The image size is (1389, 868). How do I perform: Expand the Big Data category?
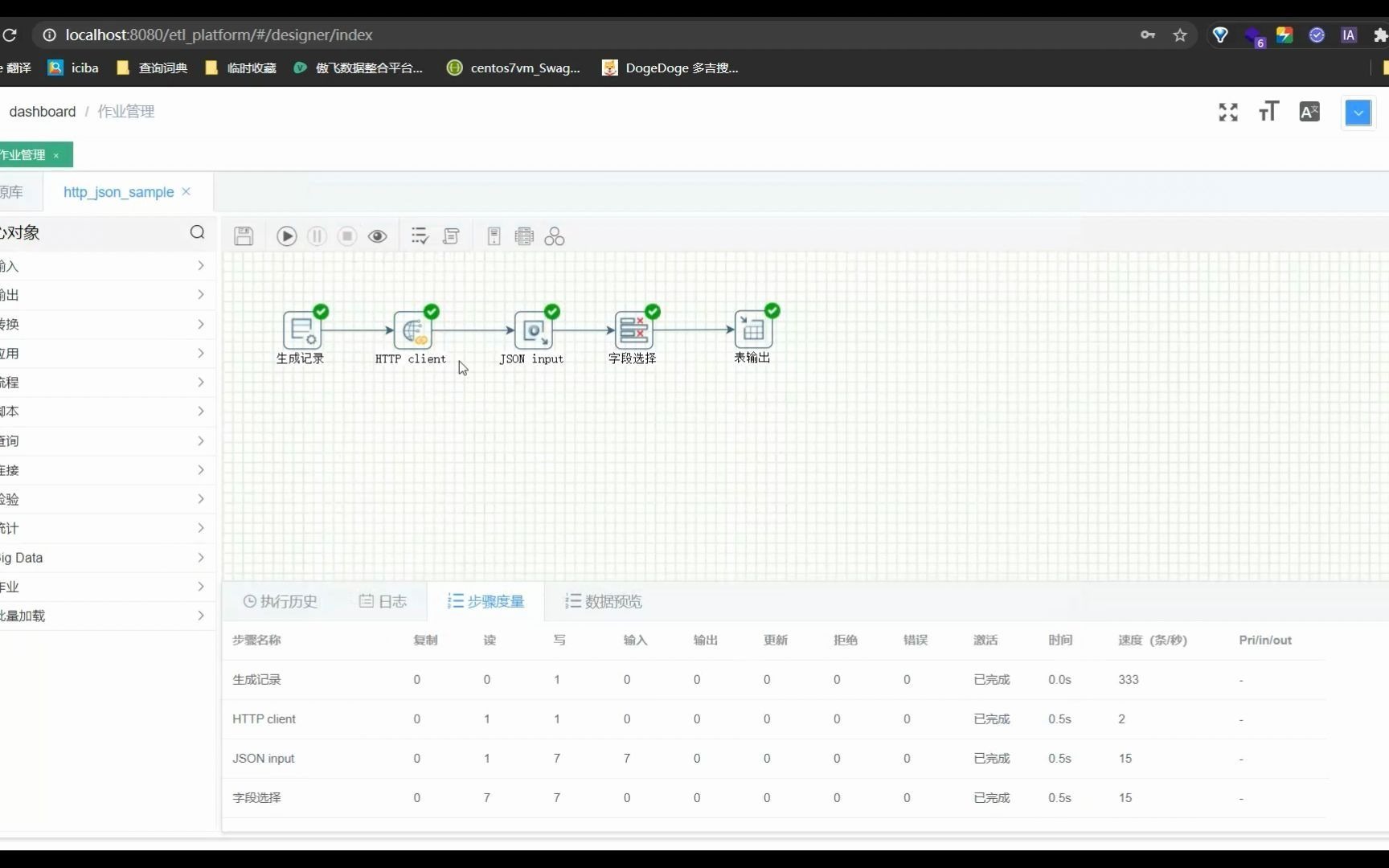pyautogui.click(x=108, y=558)
